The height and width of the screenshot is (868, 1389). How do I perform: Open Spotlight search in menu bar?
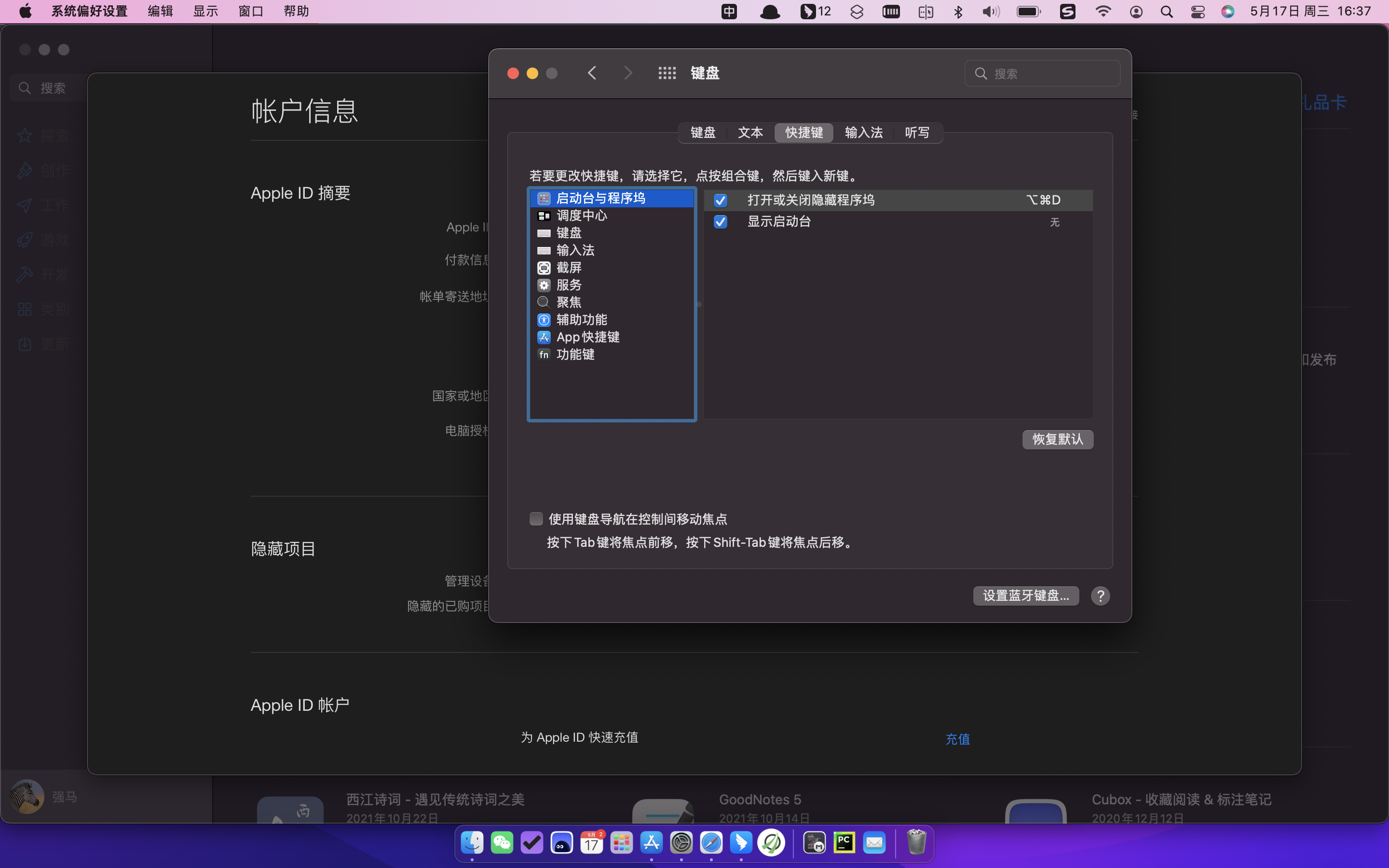(1166, 12)
